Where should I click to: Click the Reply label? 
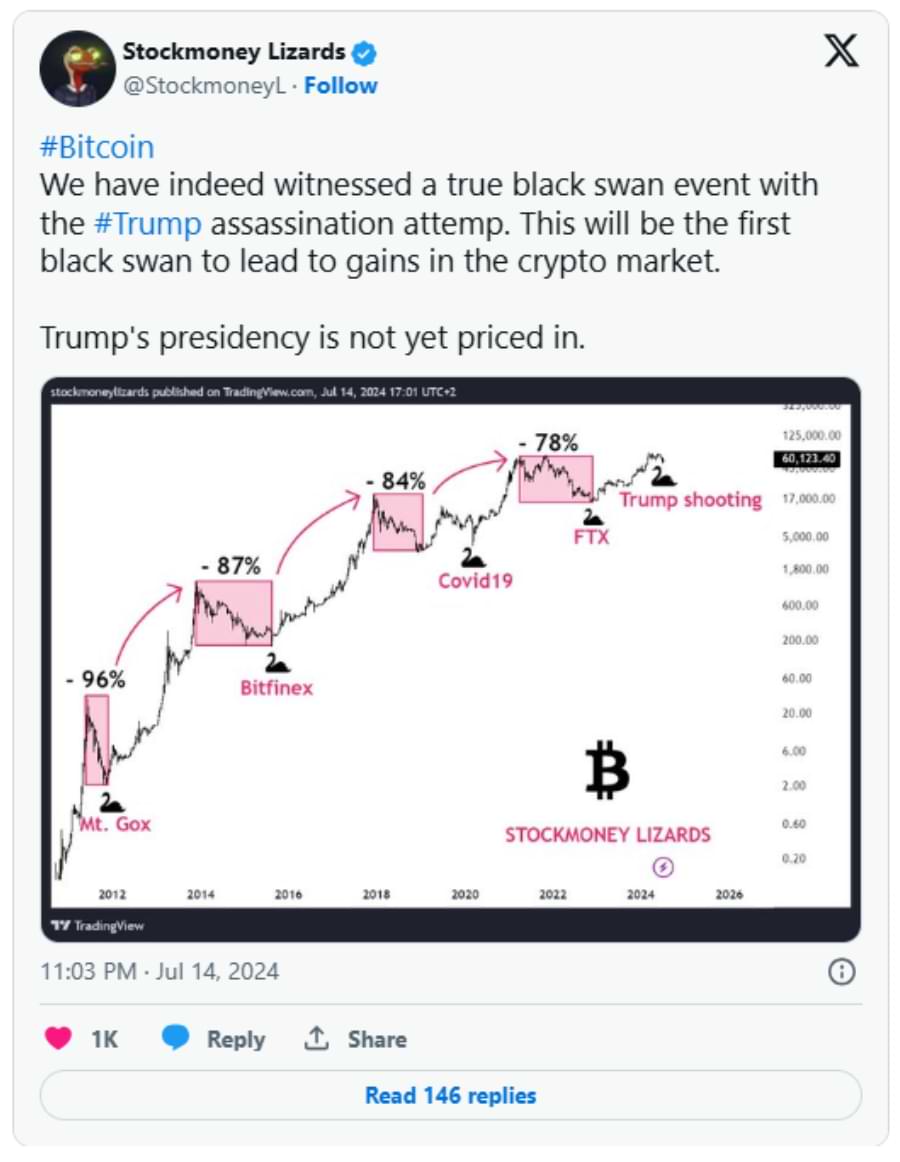click(235, 1039)
